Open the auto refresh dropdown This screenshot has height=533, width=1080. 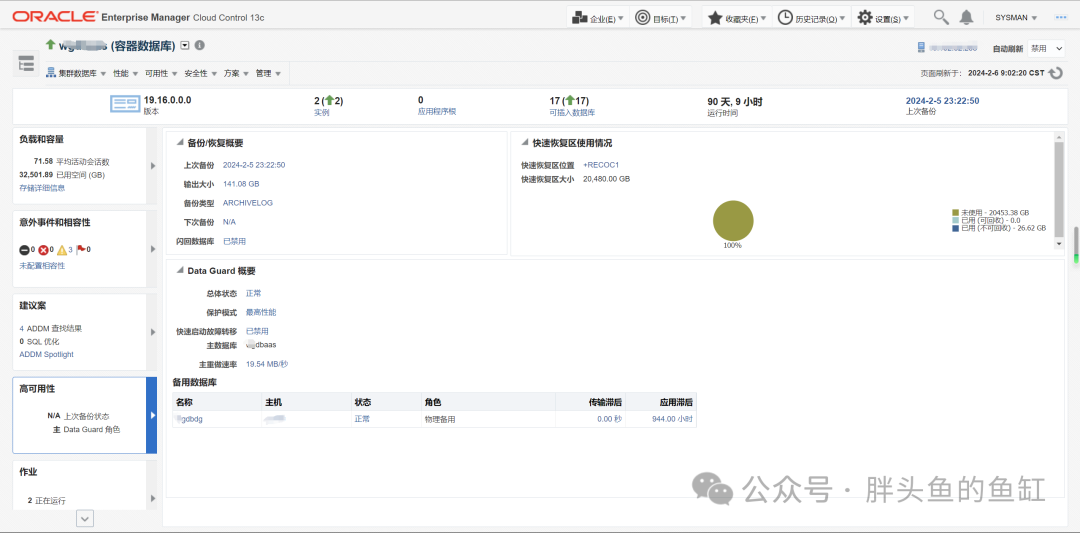[1046, 48]
